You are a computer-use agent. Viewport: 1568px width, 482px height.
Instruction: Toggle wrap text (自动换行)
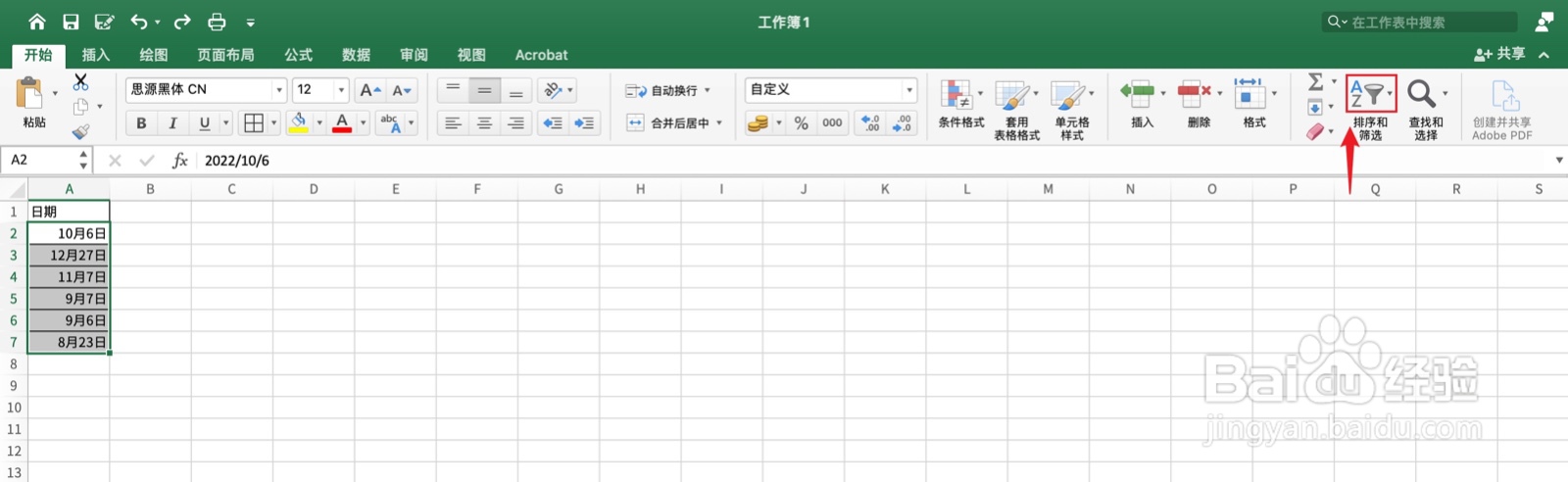click(x=667, y=90)
